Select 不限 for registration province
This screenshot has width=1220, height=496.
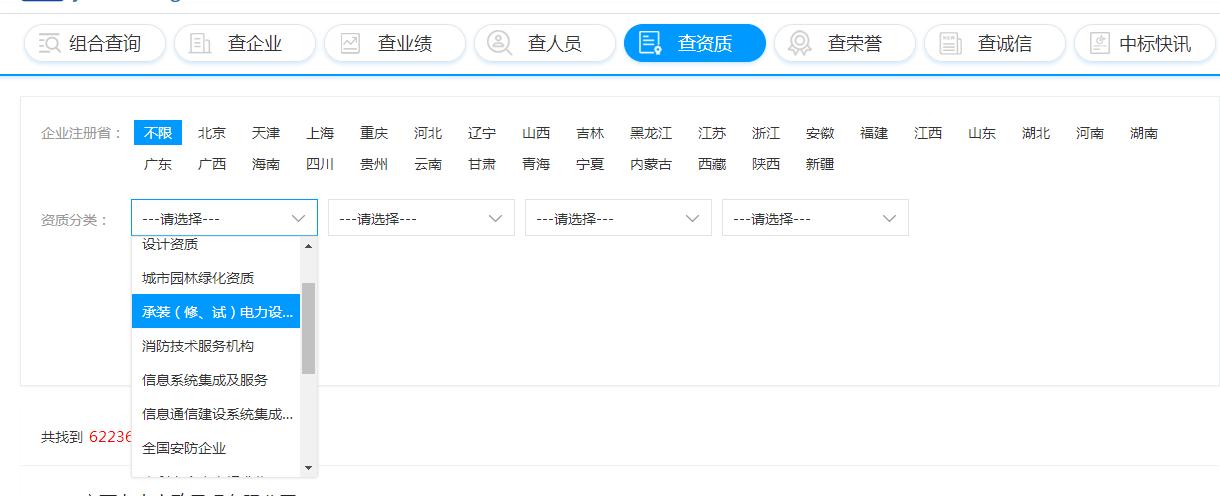click(158, 133)
